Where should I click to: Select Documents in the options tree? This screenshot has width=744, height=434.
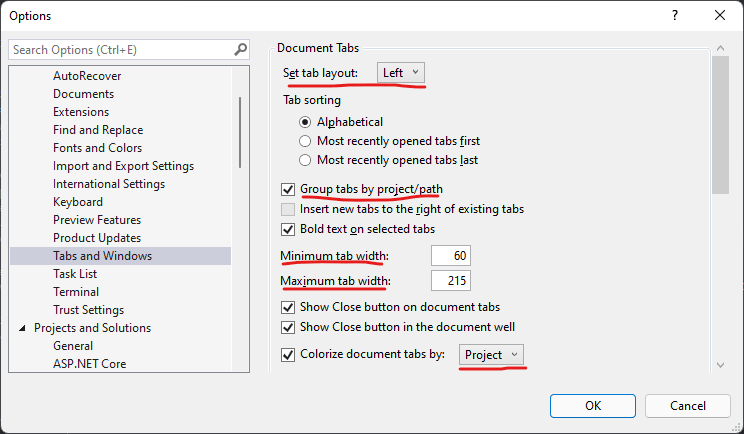pos(84,94)
